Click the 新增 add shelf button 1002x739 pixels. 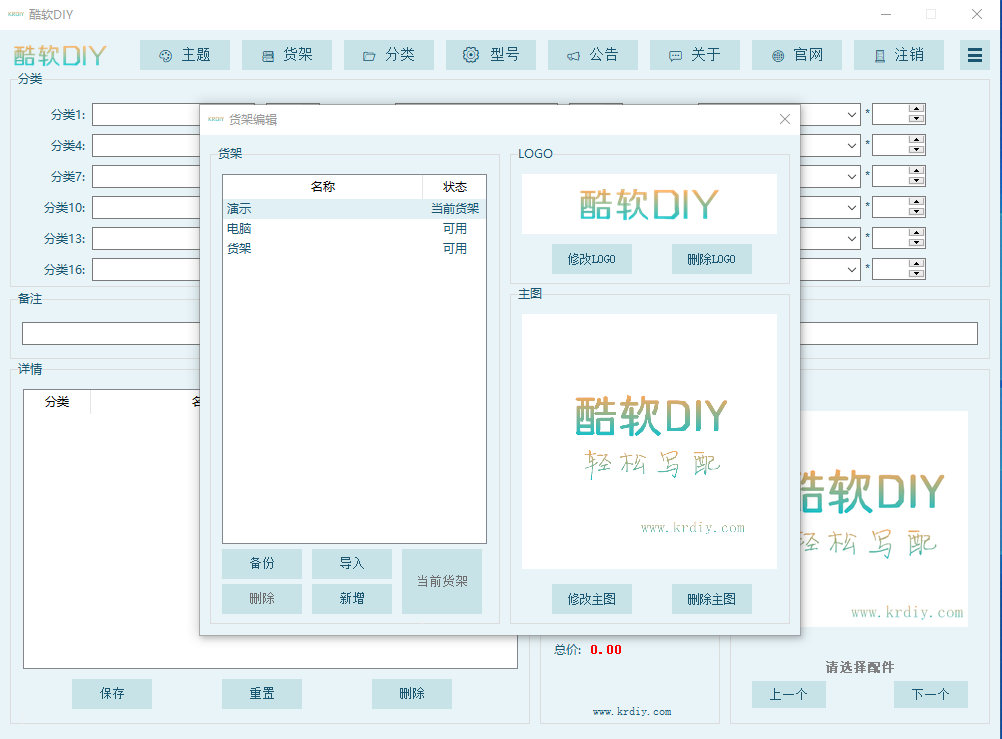352,599
